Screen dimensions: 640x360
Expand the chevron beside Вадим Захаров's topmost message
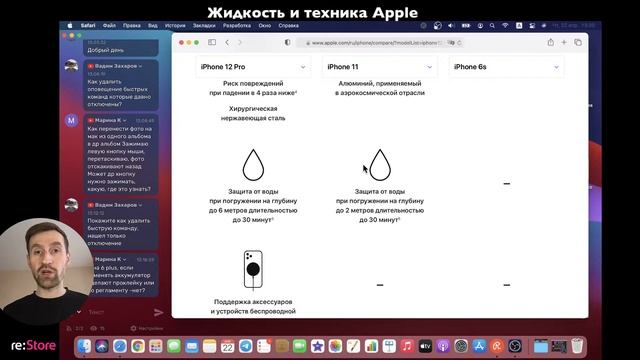pyautogui.click(x=140, y=66)
